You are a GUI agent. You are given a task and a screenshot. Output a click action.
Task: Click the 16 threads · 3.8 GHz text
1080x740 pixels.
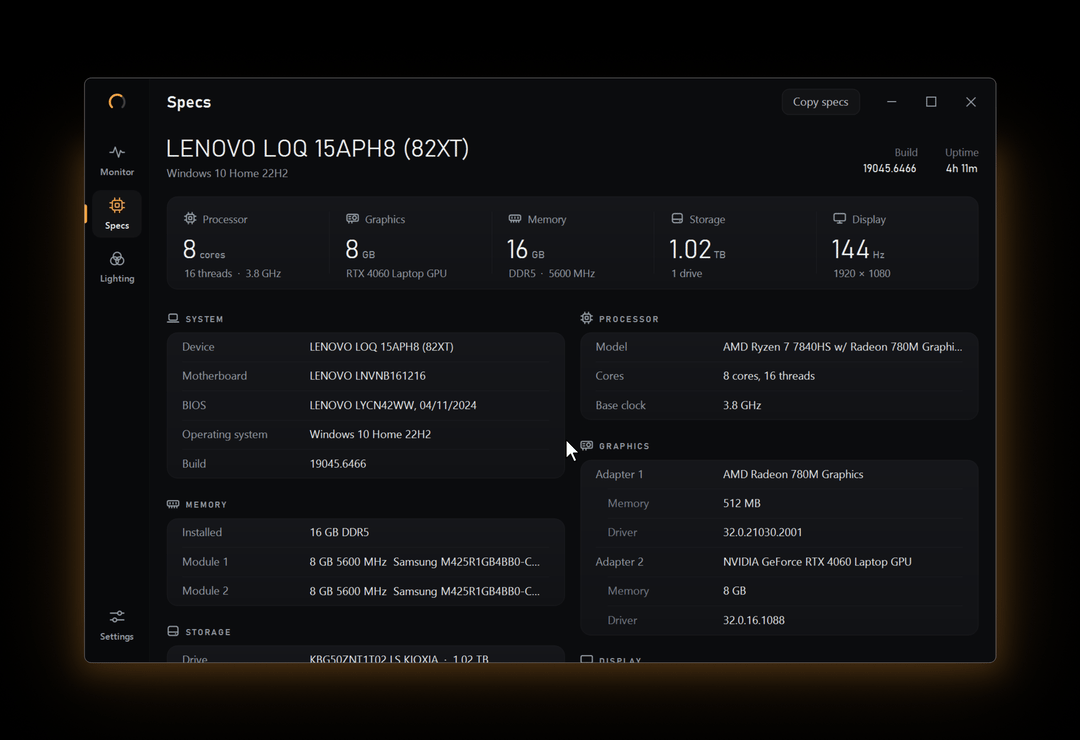coord(232,274)
